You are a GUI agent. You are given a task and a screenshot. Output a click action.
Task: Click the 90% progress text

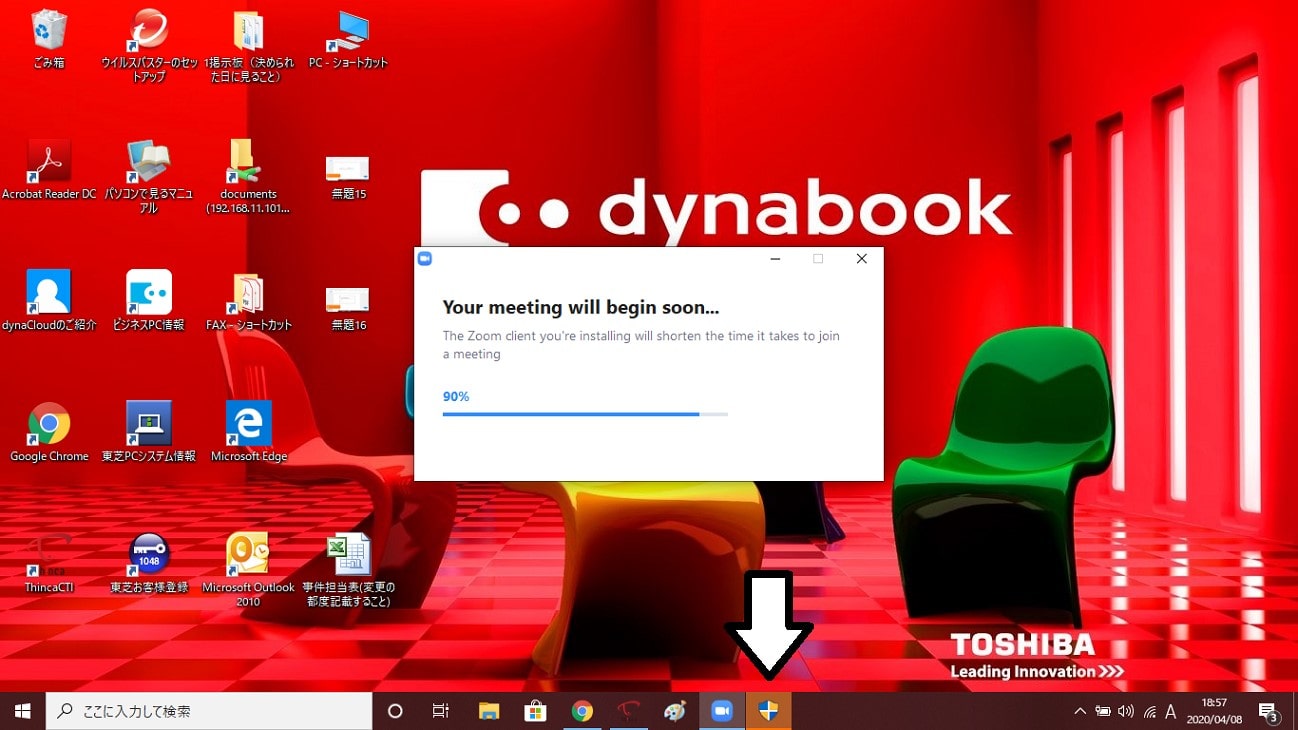pyautogui.click(x=456, y=397)
